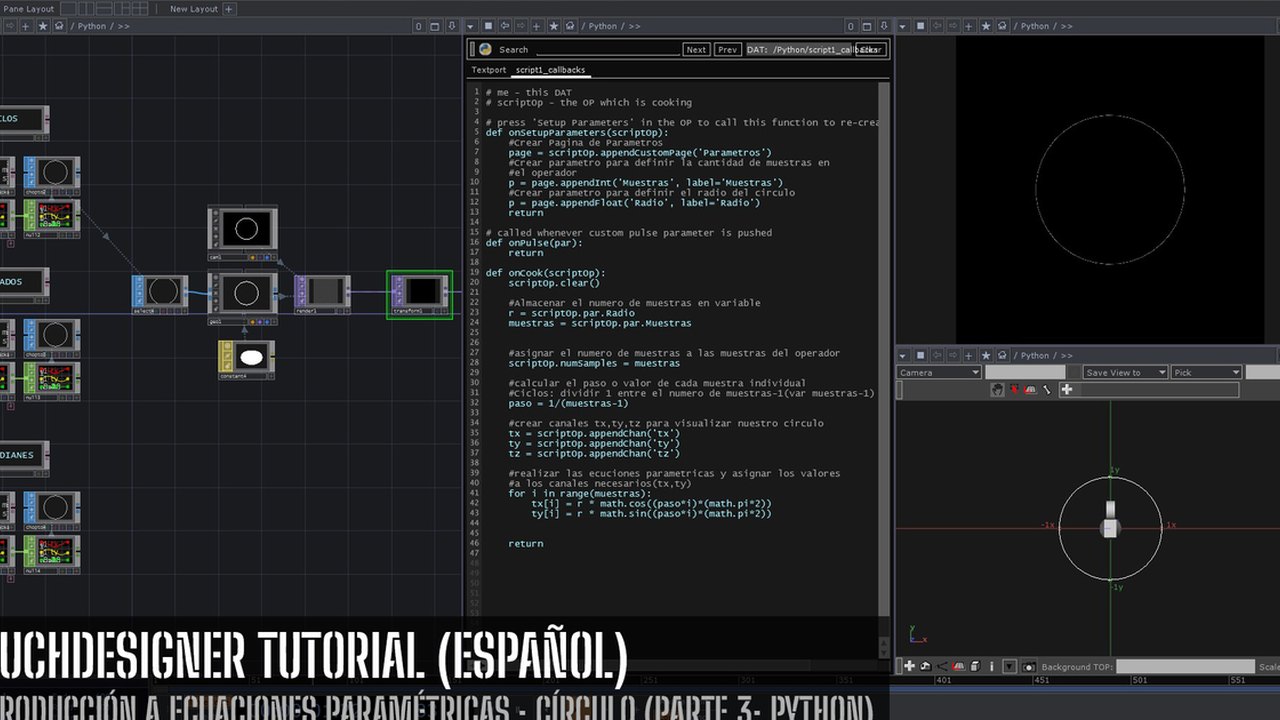Select the top-bottom split pane layout
The height and width of the screenshot is (720, 1280).
coord(104,9)
